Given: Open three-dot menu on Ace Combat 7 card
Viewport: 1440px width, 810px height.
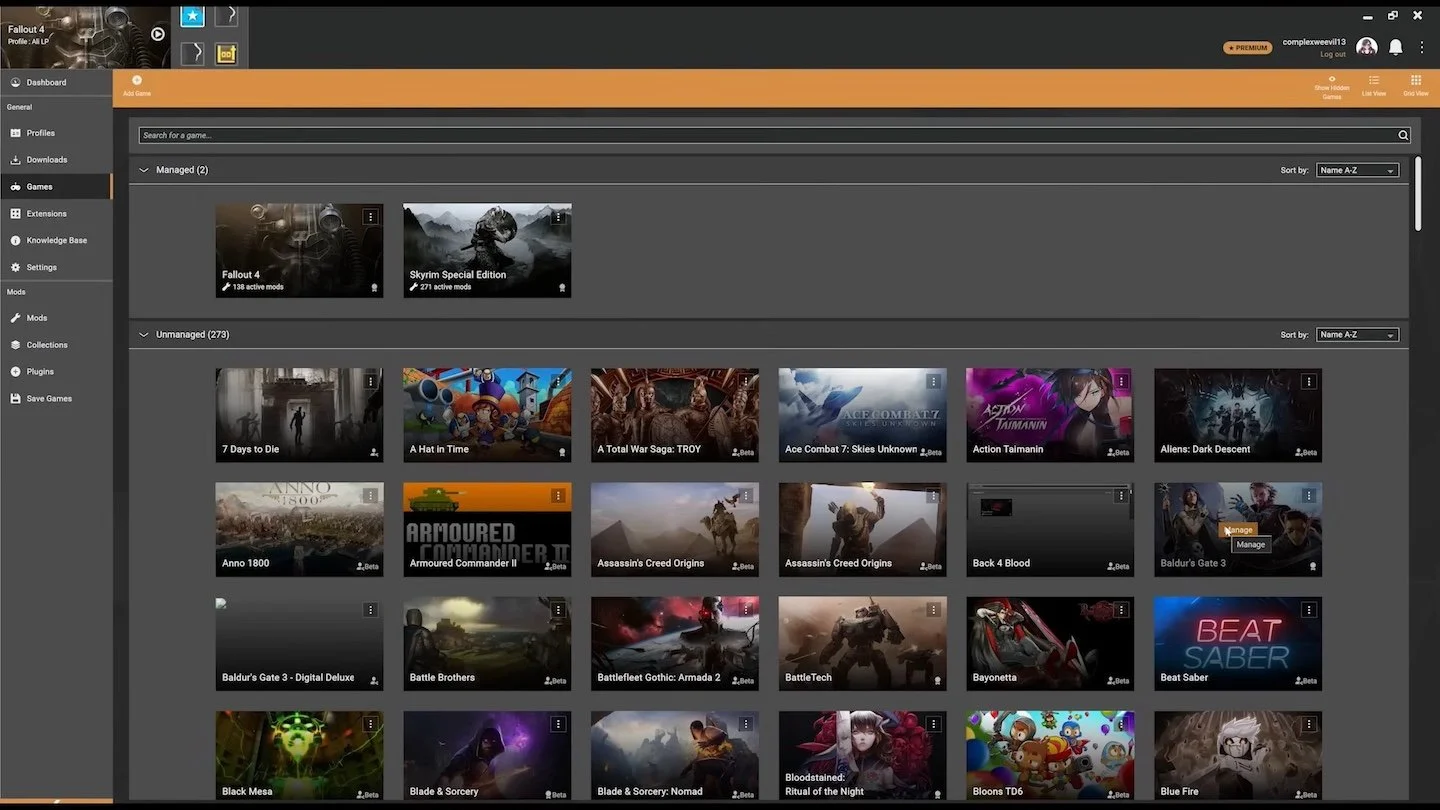Looking at the screenshot, I should coord(934,381).
